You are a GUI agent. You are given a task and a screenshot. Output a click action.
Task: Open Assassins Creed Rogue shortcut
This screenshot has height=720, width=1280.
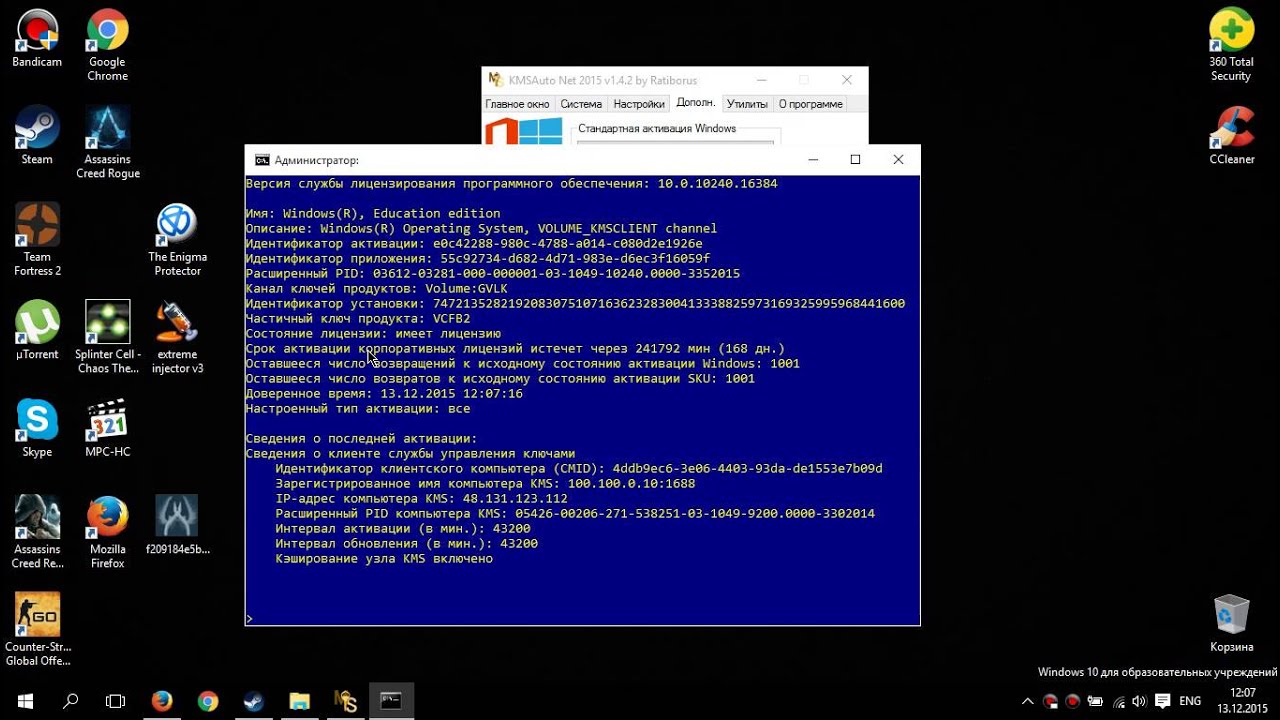coord(107,143)
